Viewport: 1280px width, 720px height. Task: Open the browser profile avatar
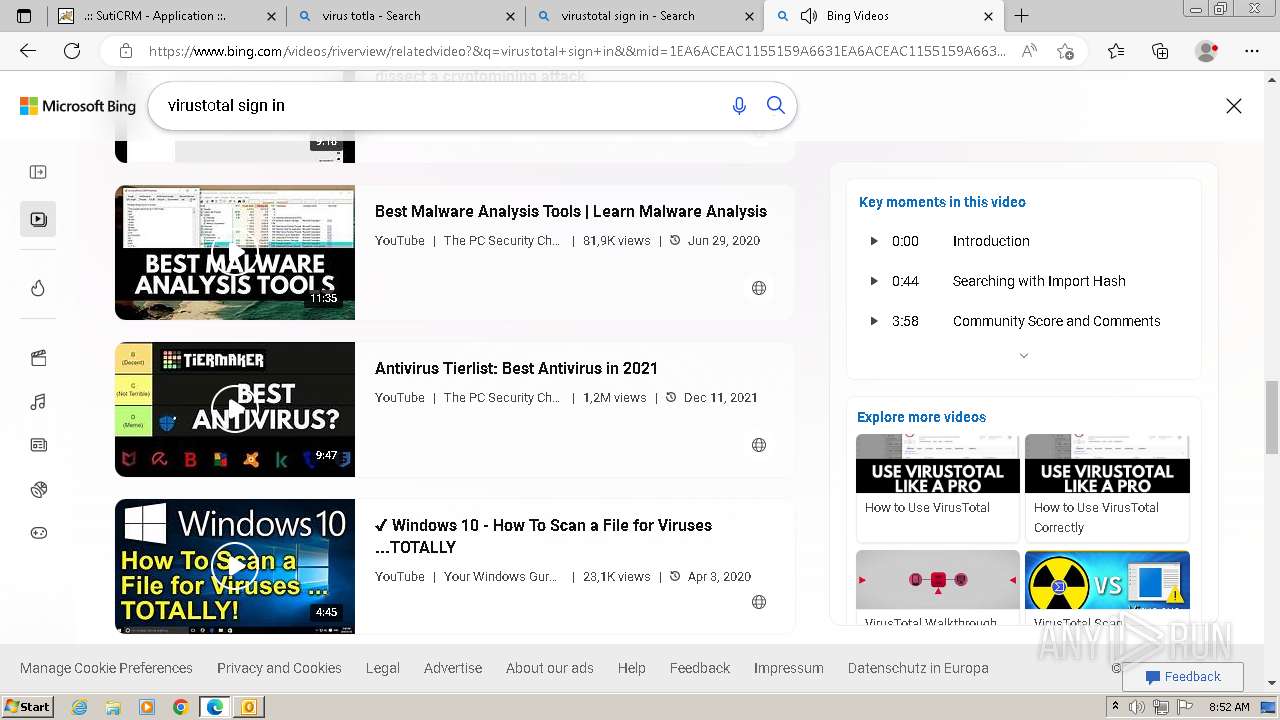point(1207,51)
